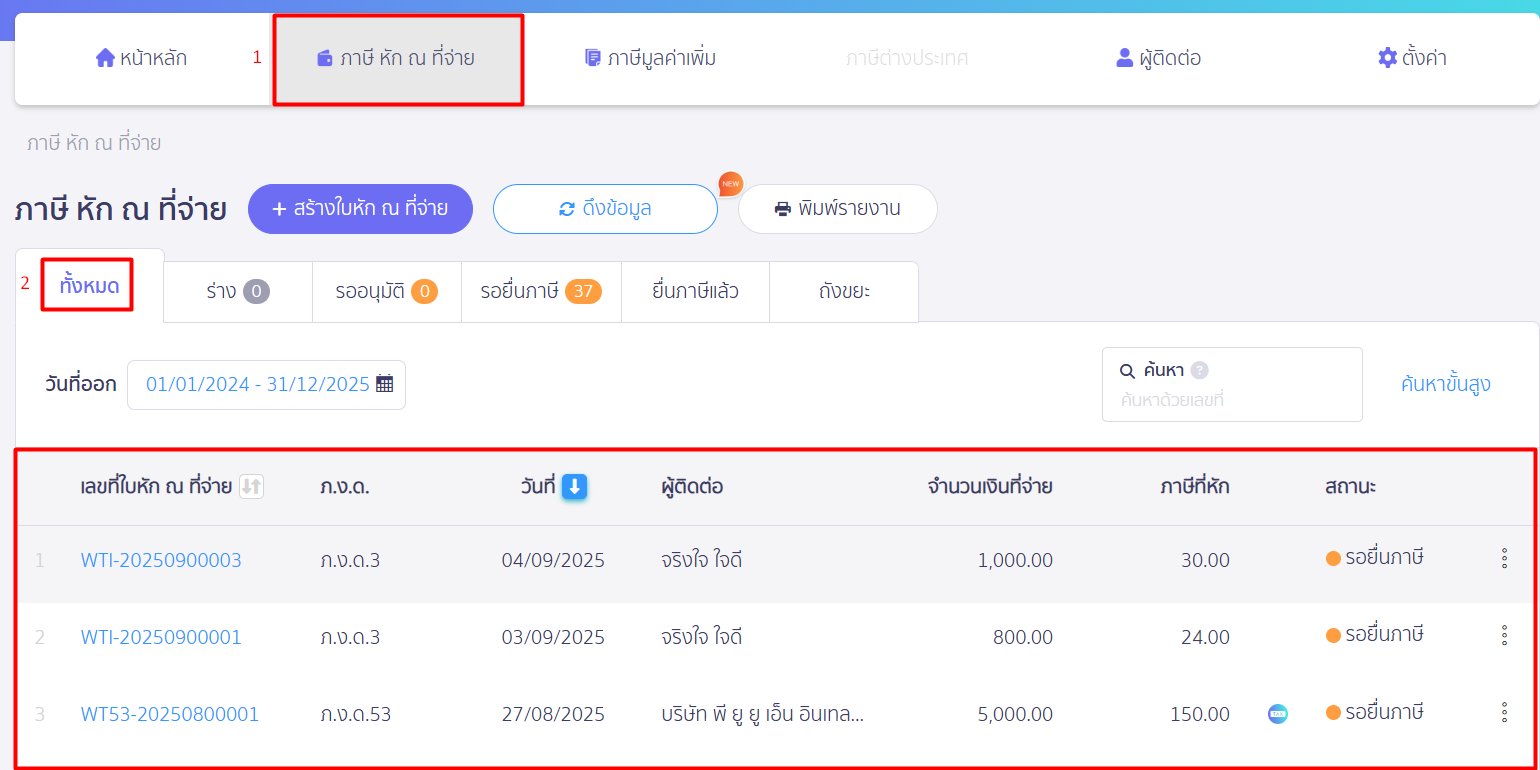Viewport: 1540px width, 770px height.
Task: Open ภาษี หัก ณ ที่จ่าย menu
Action: [396, 58]
